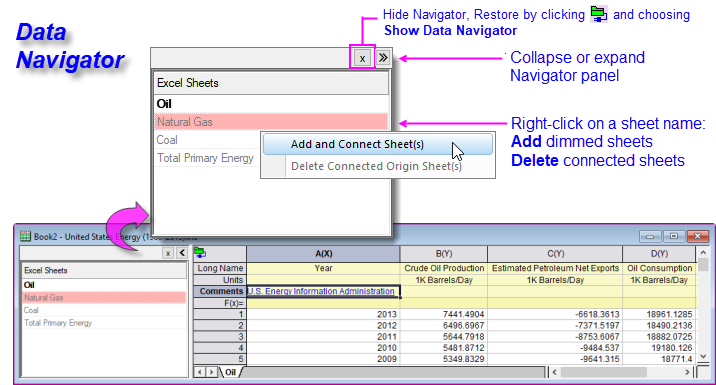Select Oil sheet in enlarged Navigator

coord(271,104)
